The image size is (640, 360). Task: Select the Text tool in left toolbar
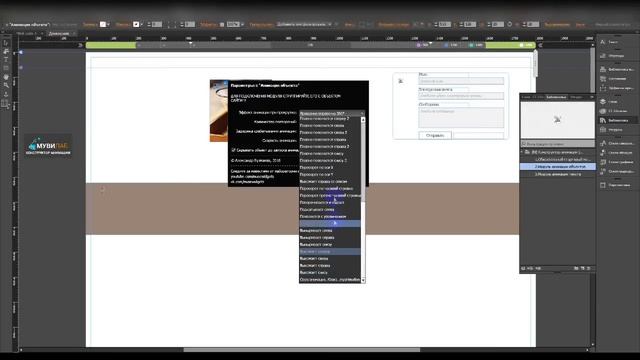pyautogui.click(x=6, y=60)
